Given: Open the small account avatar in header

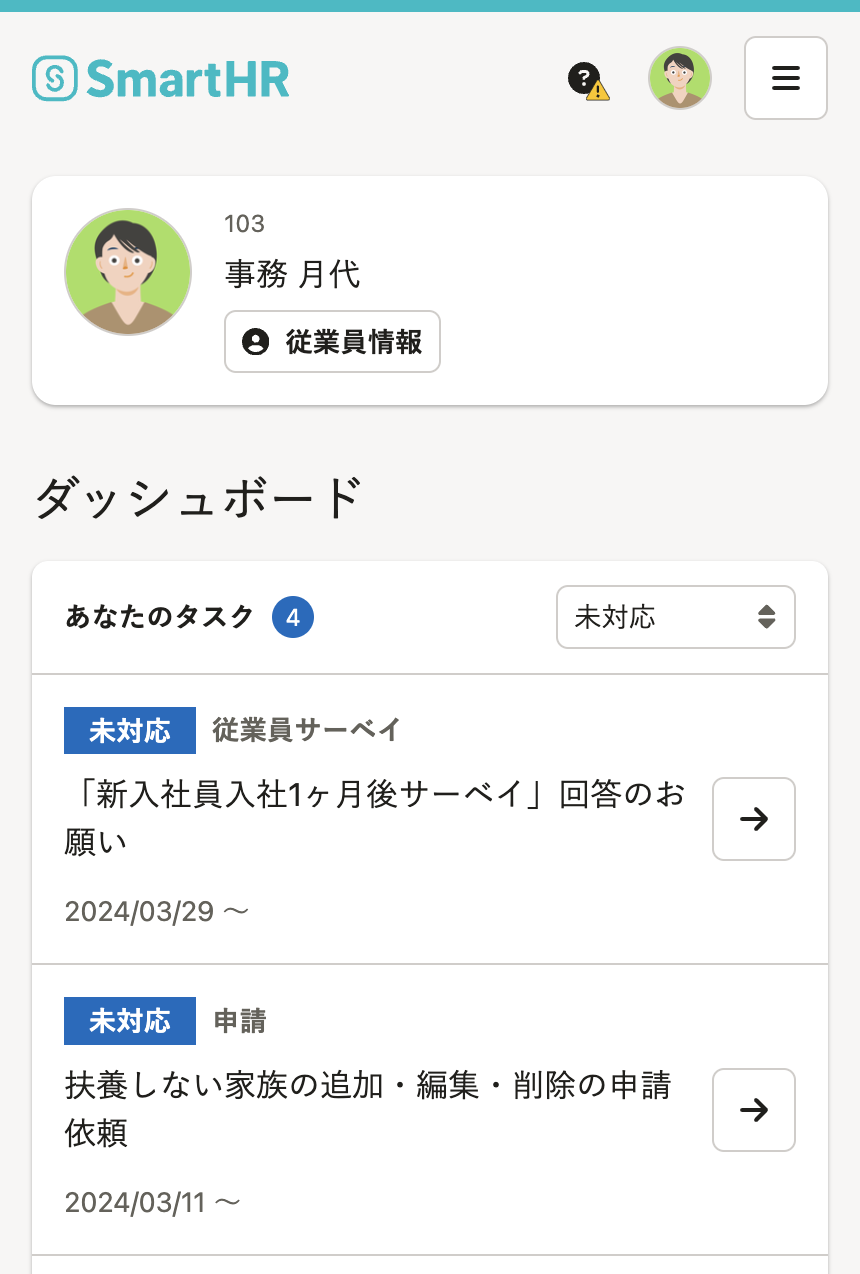Looking at the screenshot, I should pos(680,78).
